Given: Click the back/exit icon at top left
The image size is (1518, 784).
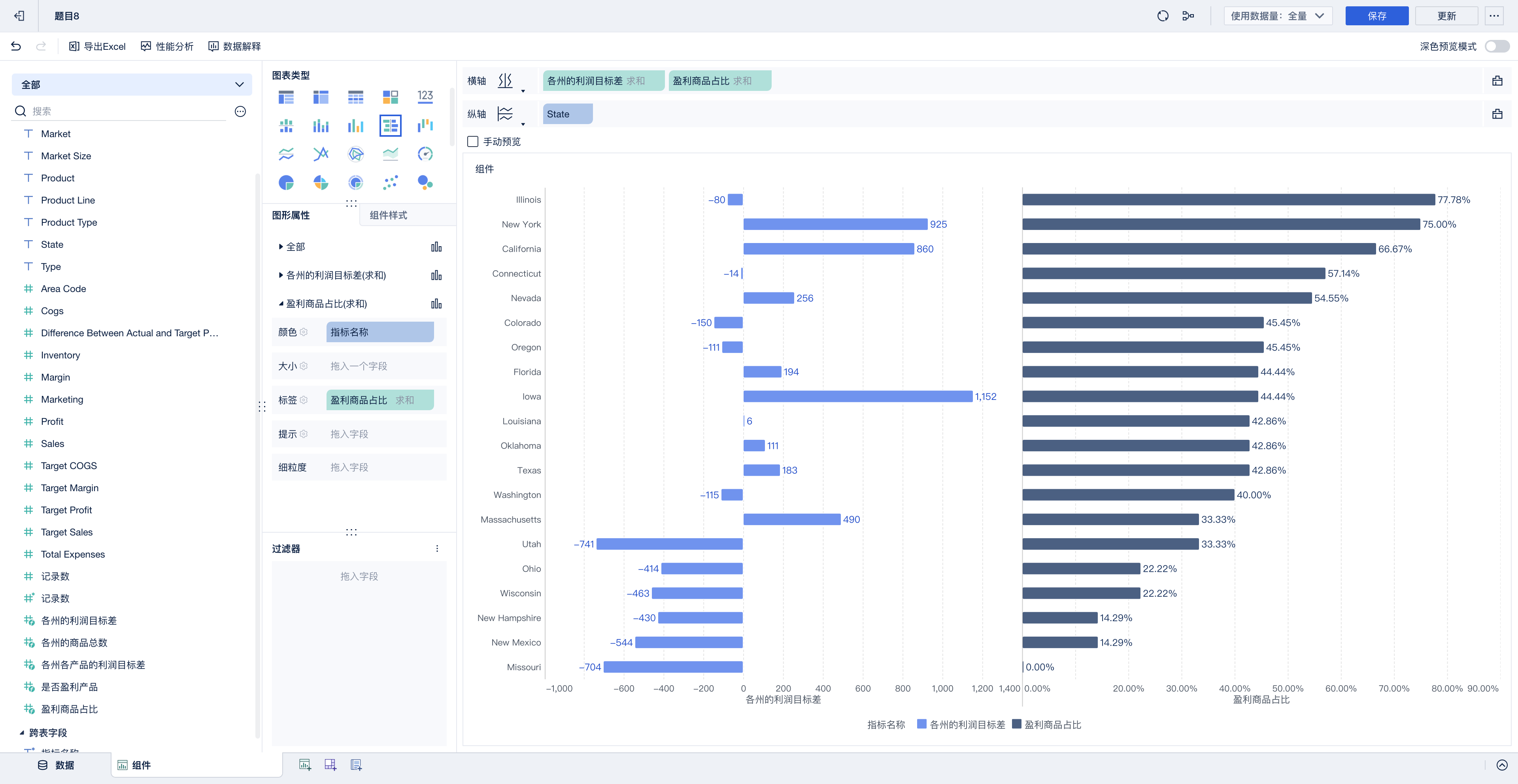Looking at the screenshot, I should pyautogui.click(x=19, y=16).
